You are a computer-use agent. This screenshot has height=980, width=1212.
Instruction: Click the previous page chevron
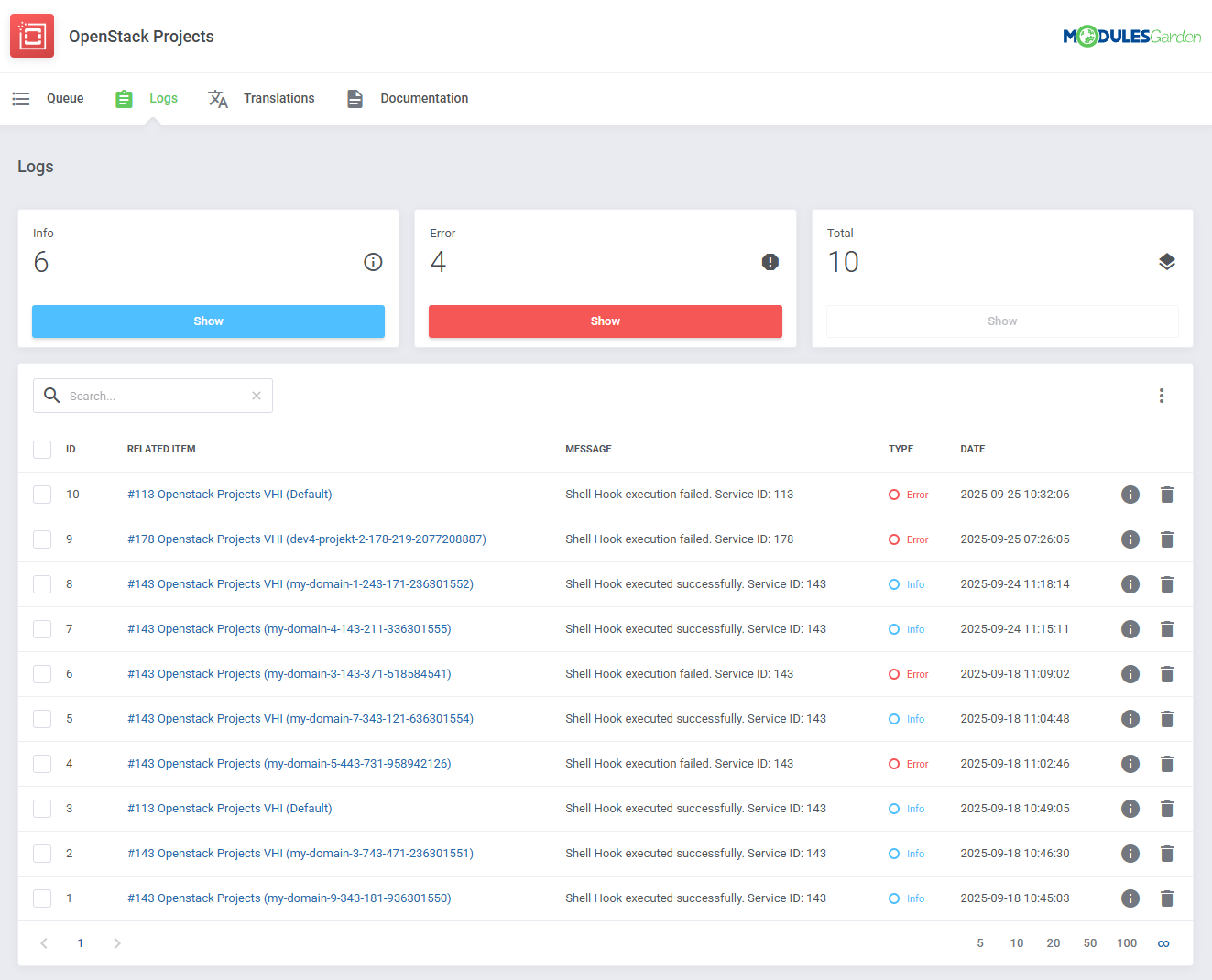pos(43,942)
